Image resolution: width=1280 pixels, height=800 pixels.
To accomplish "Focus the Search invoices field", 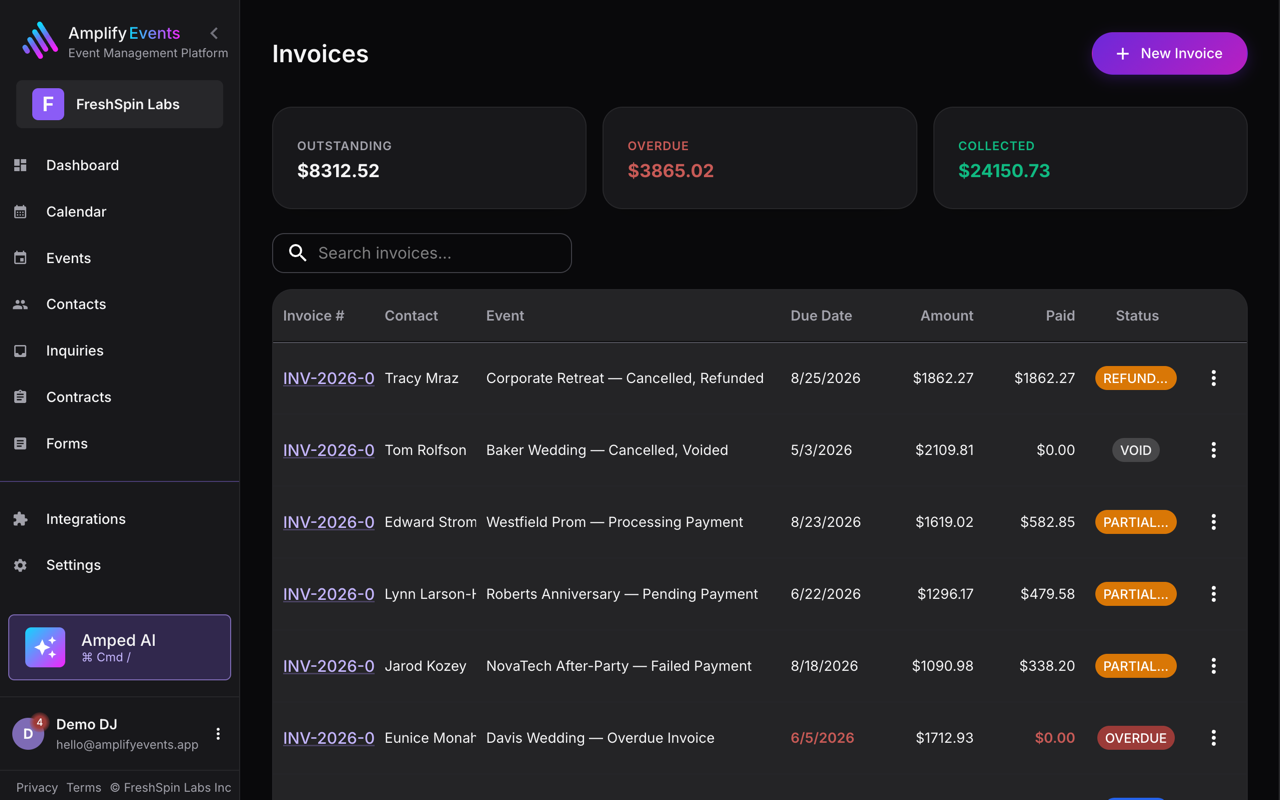I will point(422,253).
